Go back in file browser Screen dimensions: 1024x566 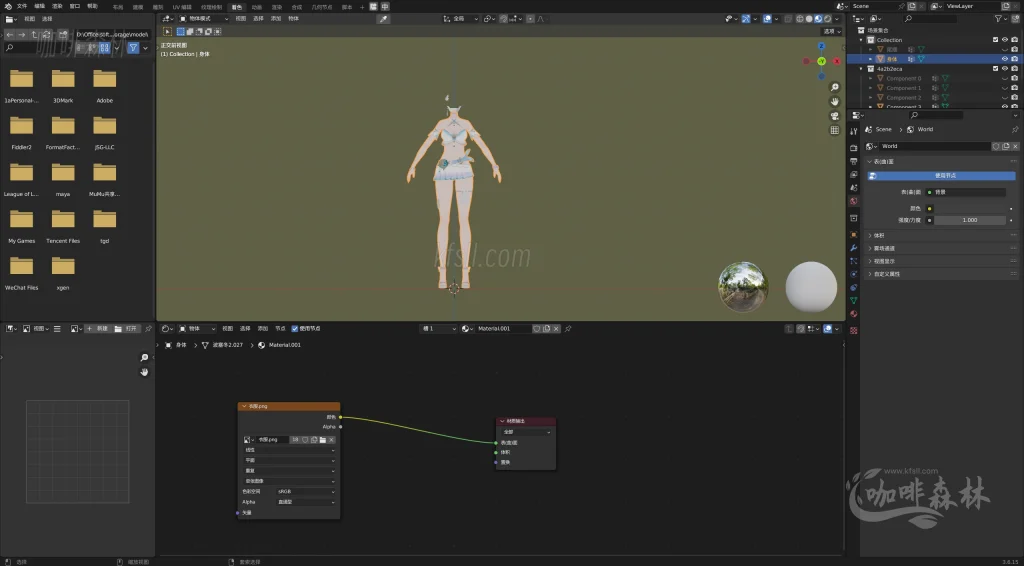(x=9, y=35)
